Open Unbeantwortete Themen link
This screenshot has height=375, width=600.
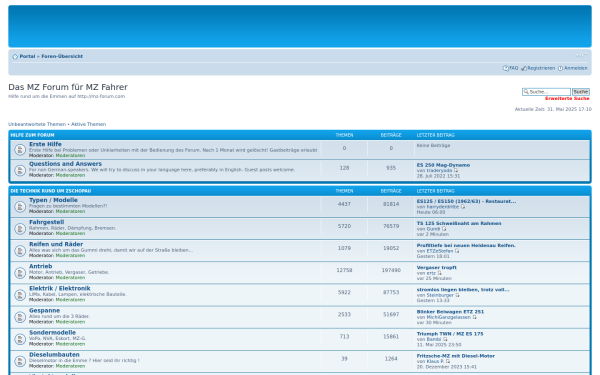coord(37,124)
